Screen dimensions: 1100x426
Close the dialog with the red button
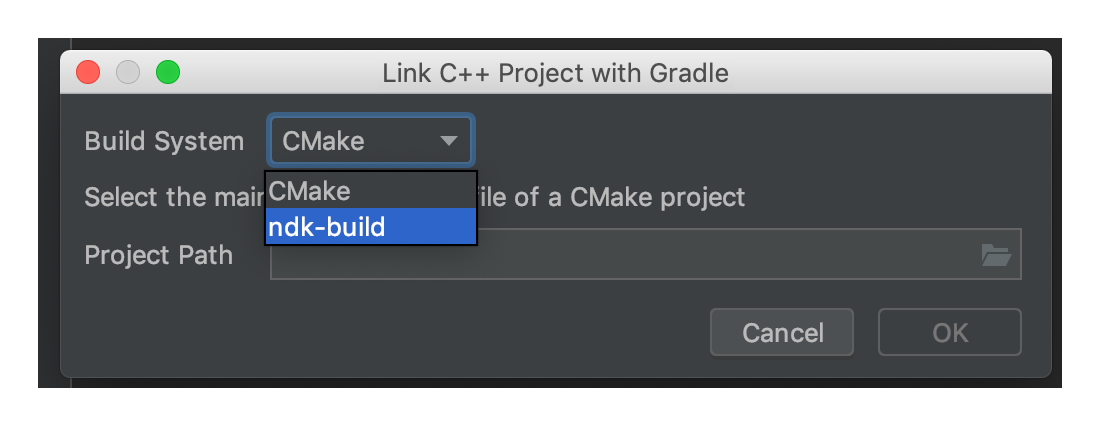tap(88, 72)
